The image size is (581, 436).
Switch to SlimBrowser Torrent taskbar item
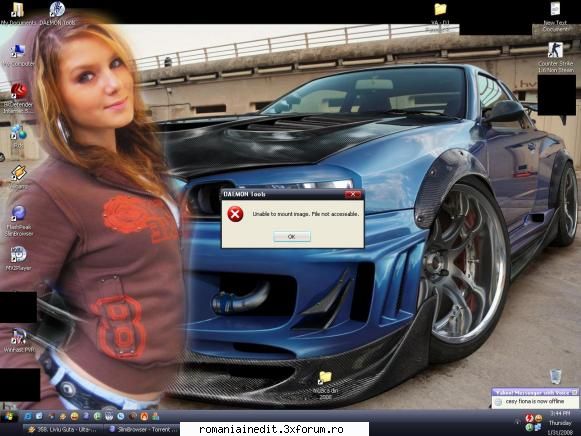coord(142,429)
